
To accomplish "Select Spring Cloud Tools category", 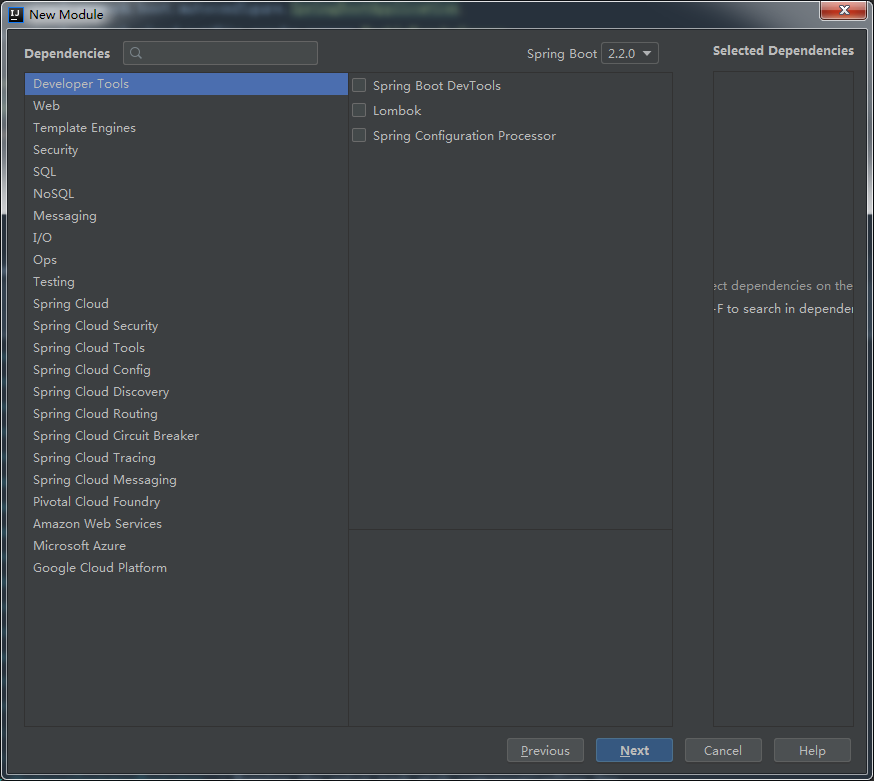I will (186, 348).
